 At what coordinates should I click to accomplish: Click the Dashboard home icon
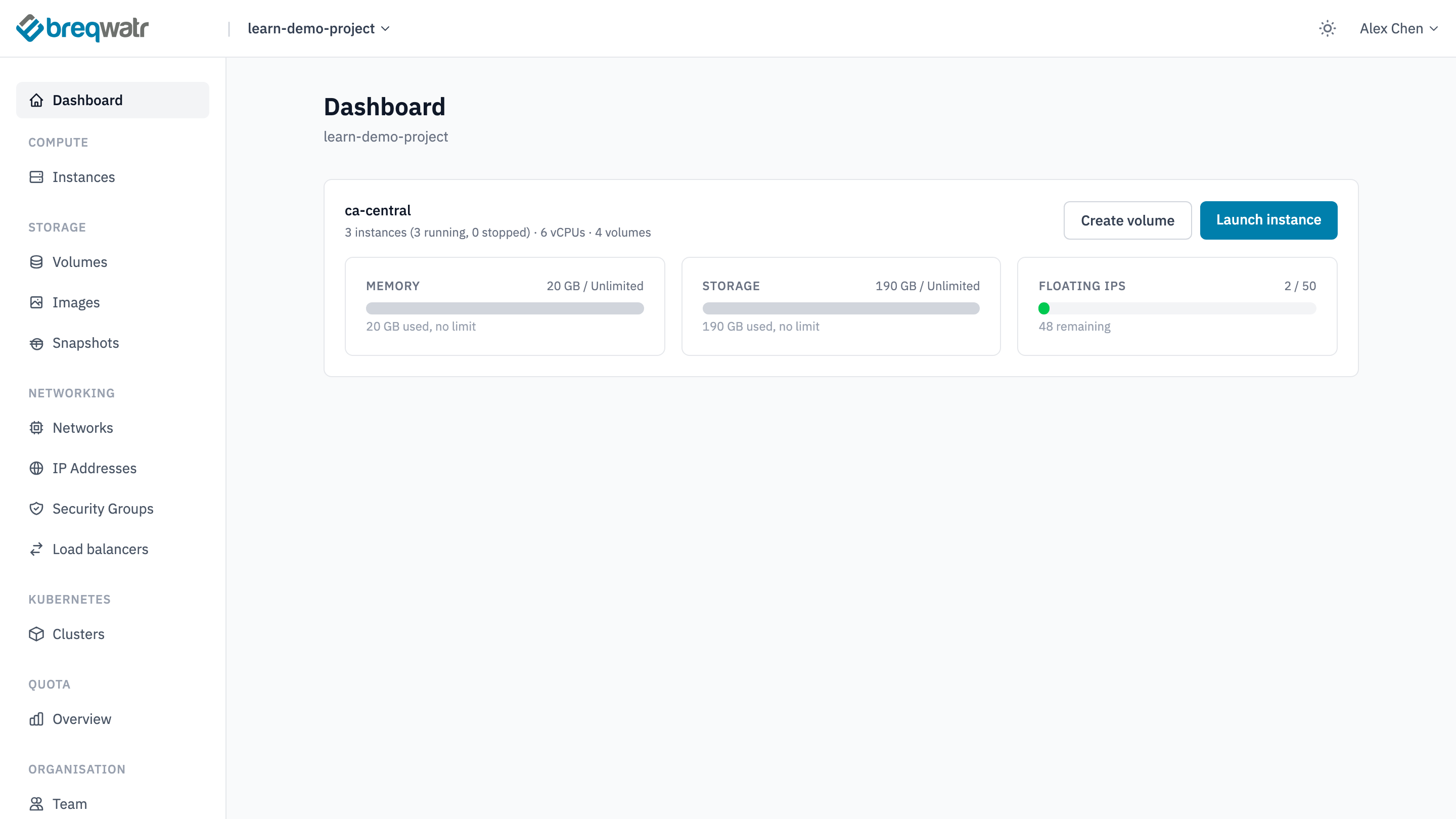tap(36, 100)
